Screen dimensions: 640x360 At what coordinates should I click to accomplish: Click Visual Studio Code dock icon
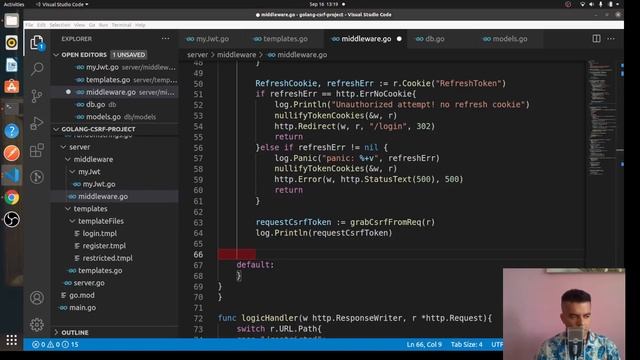pos(11,175)
